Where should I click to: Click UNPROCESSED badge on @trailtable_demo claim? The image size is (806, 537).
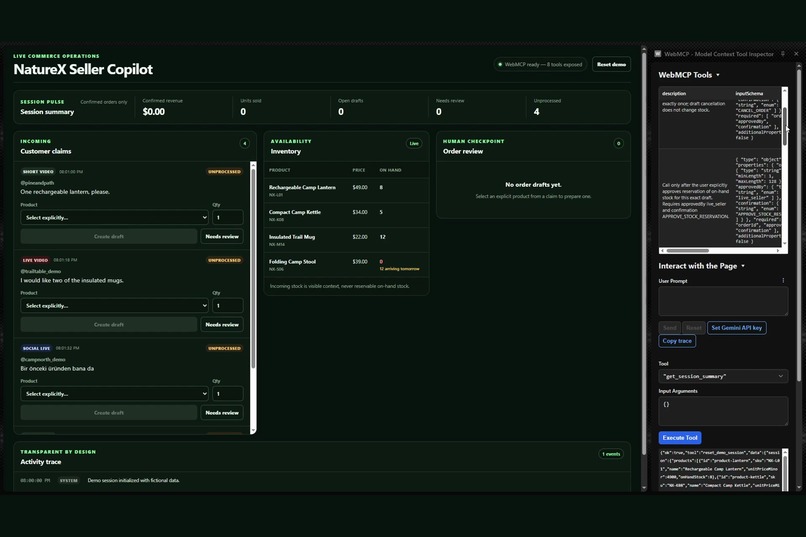pos(224,260)
